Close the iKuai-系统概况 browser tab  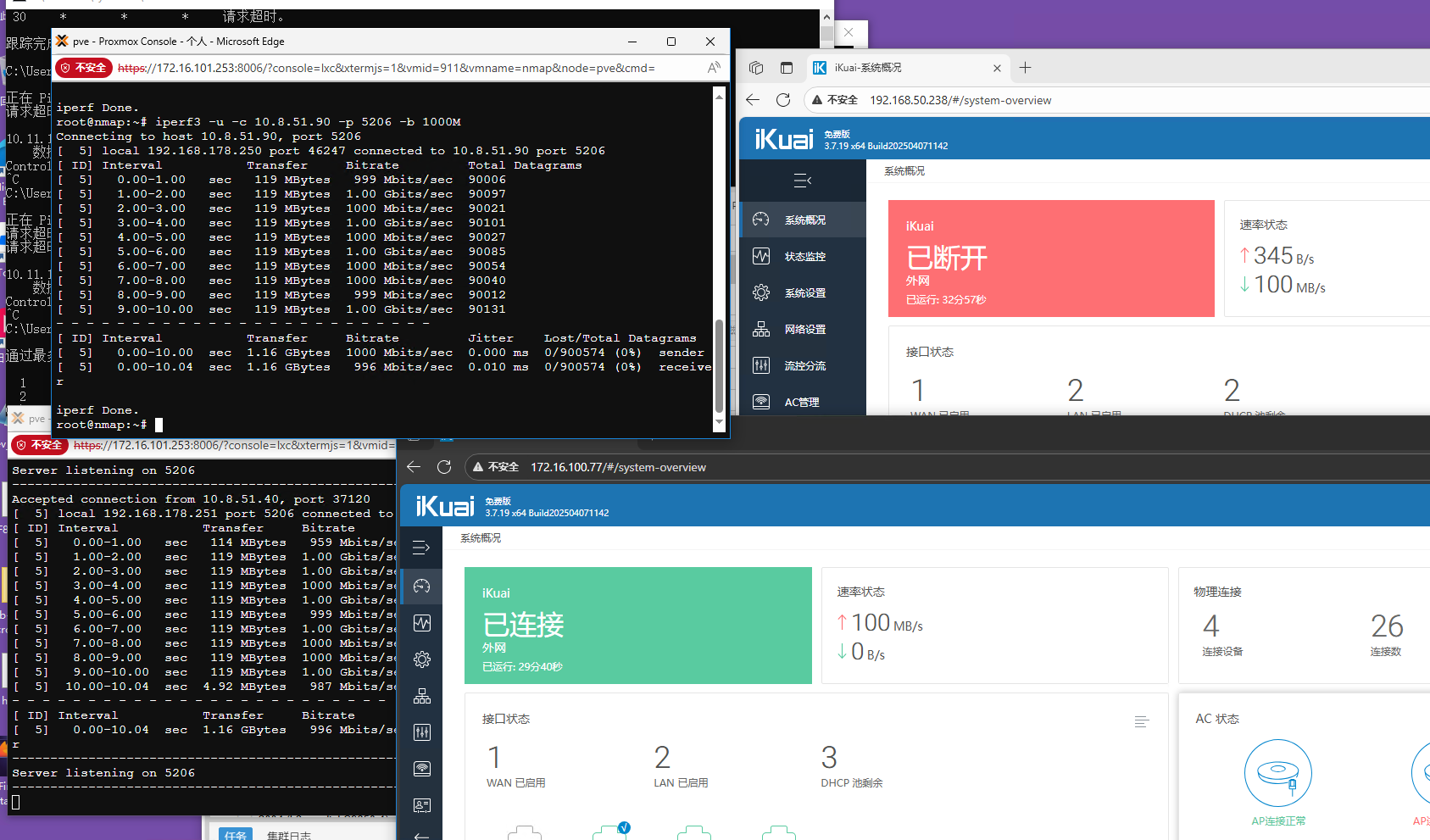pyautogui.click(x=997, y=68)
